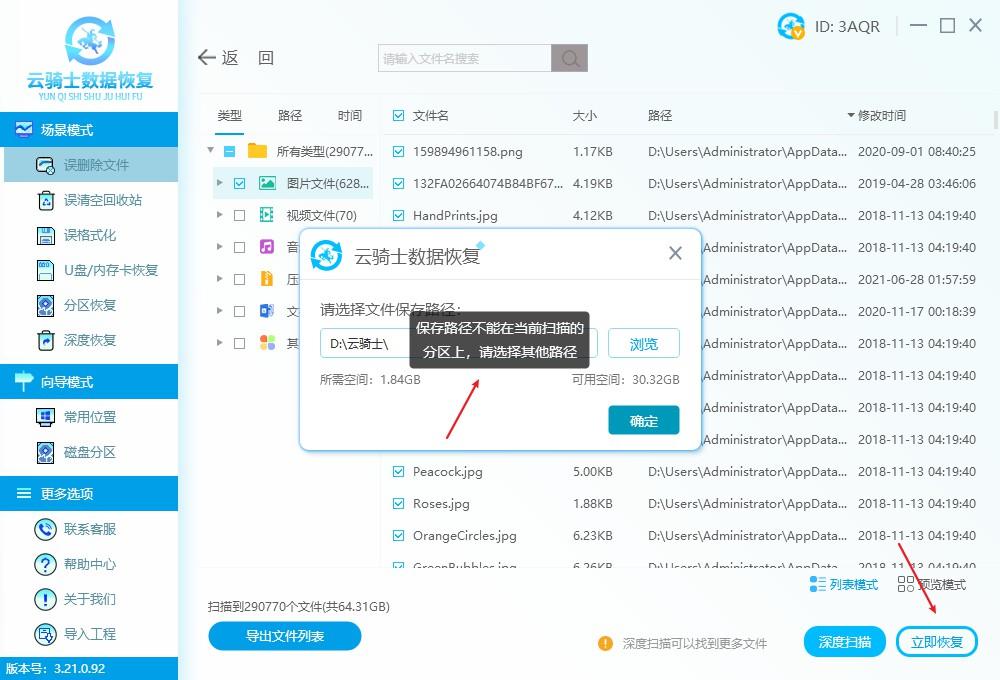The height and width of the screenshot is (680, 1000).
Task: Expand the document category tree node
Action: pos(219,311)
